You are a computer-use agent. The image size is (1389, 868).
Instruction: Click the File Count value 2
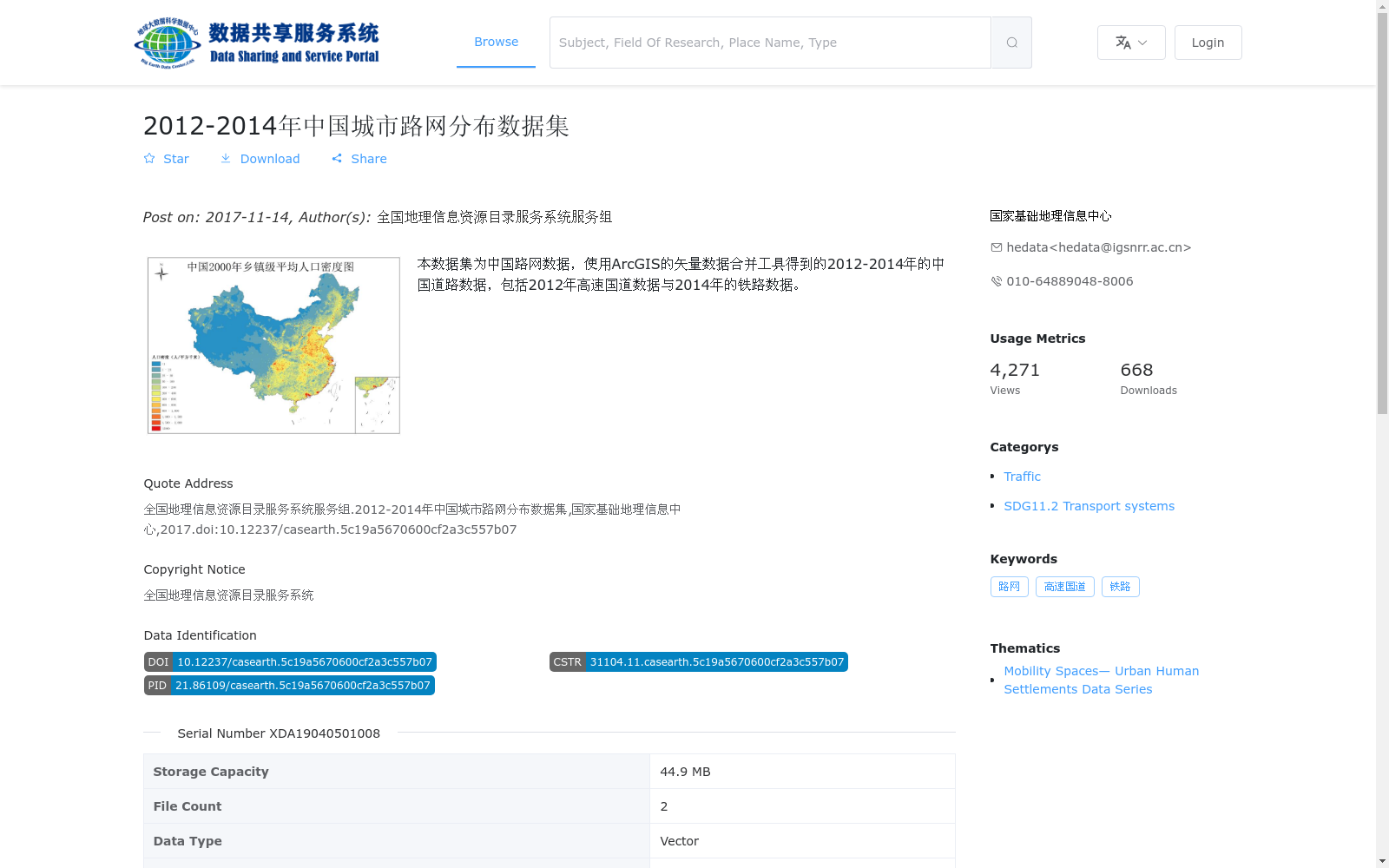pos(664,806)
